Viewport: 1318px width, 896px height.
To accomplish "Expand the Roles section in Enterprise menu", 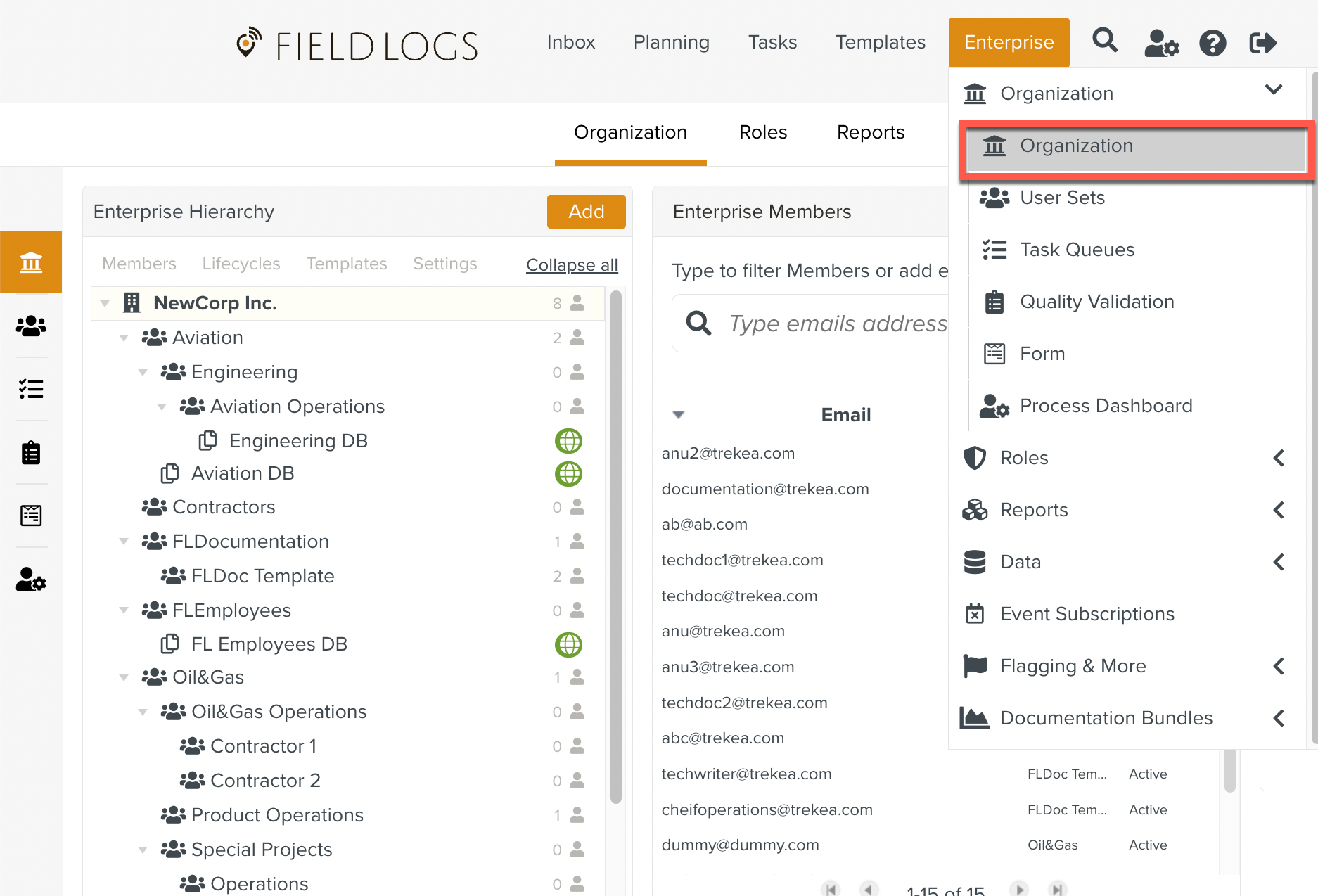I will click(x=1278, y=458).
